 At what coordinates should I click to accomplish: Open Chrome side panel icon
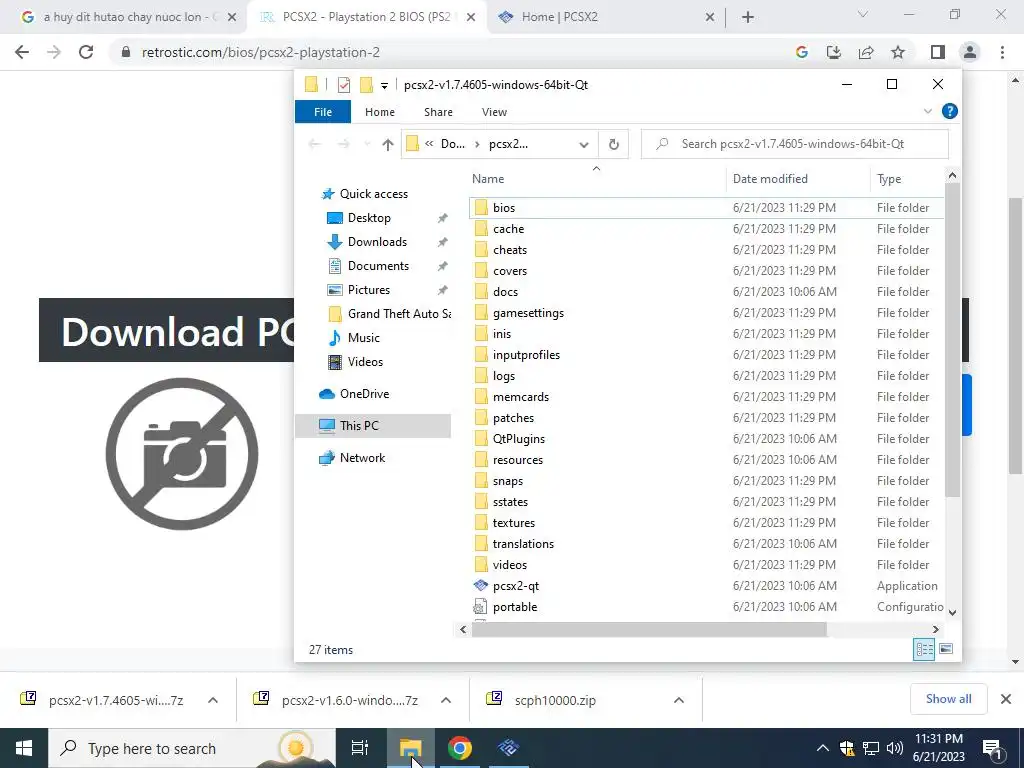point(938,52)
